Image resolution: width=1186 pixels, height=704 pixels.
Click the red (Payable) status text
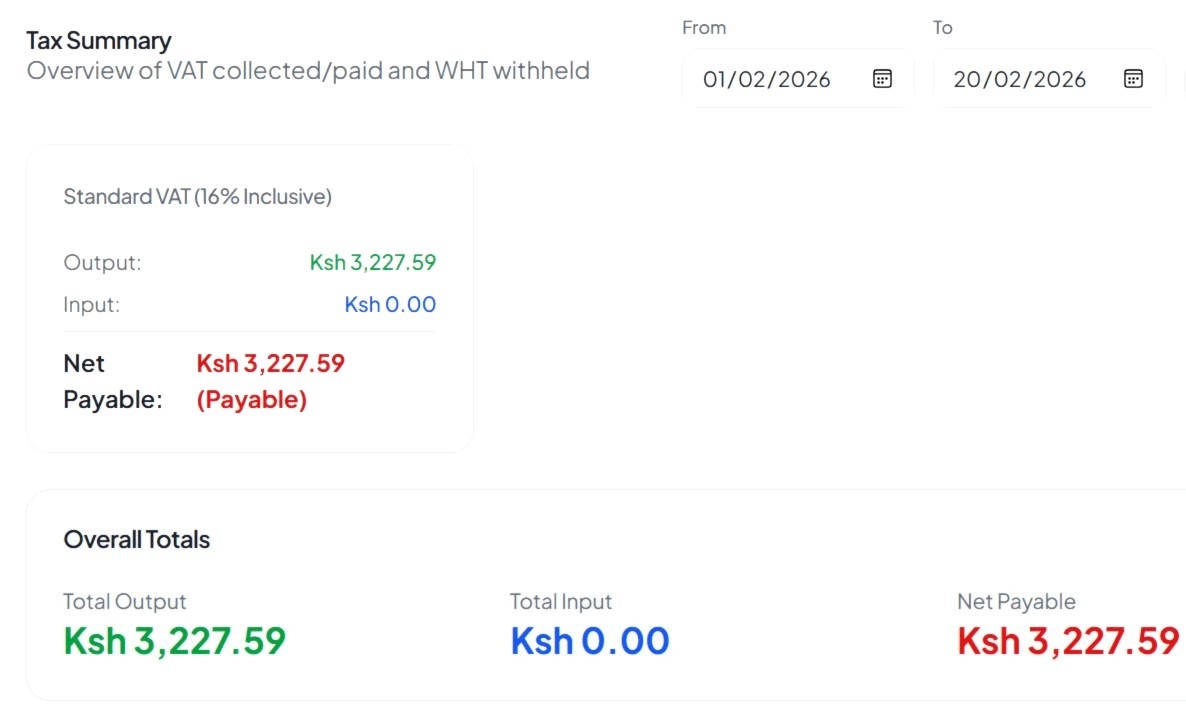coord(252,399)
